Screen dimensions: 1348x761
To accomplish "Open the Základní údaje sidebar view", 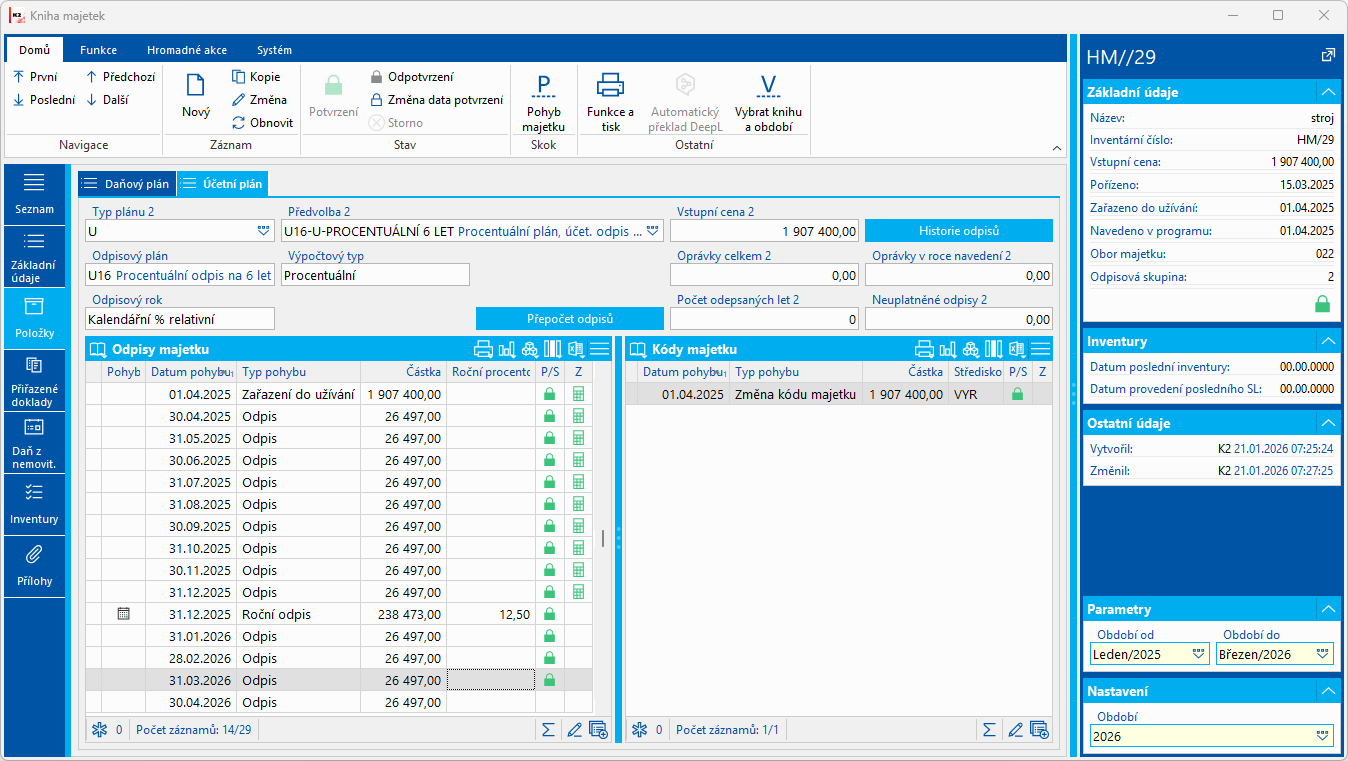I will point(35,256).
